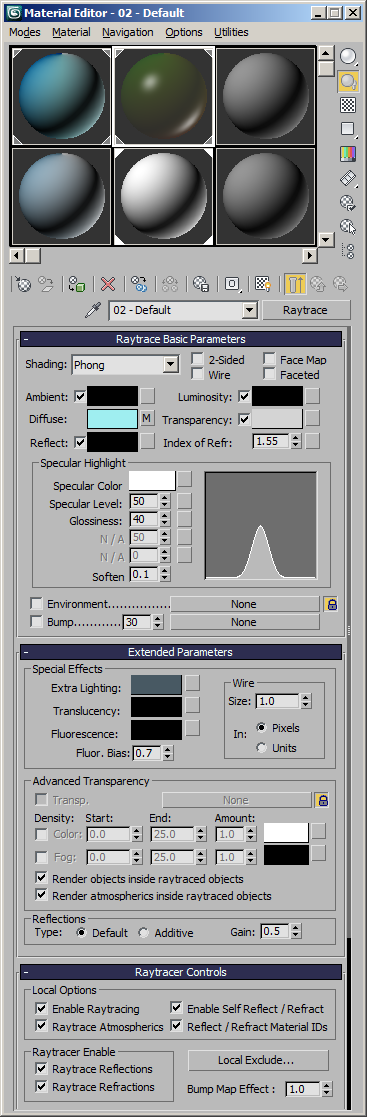Click the Diffuse M map button
Screen dimensions: 367x1117
(x=148, y=418)
